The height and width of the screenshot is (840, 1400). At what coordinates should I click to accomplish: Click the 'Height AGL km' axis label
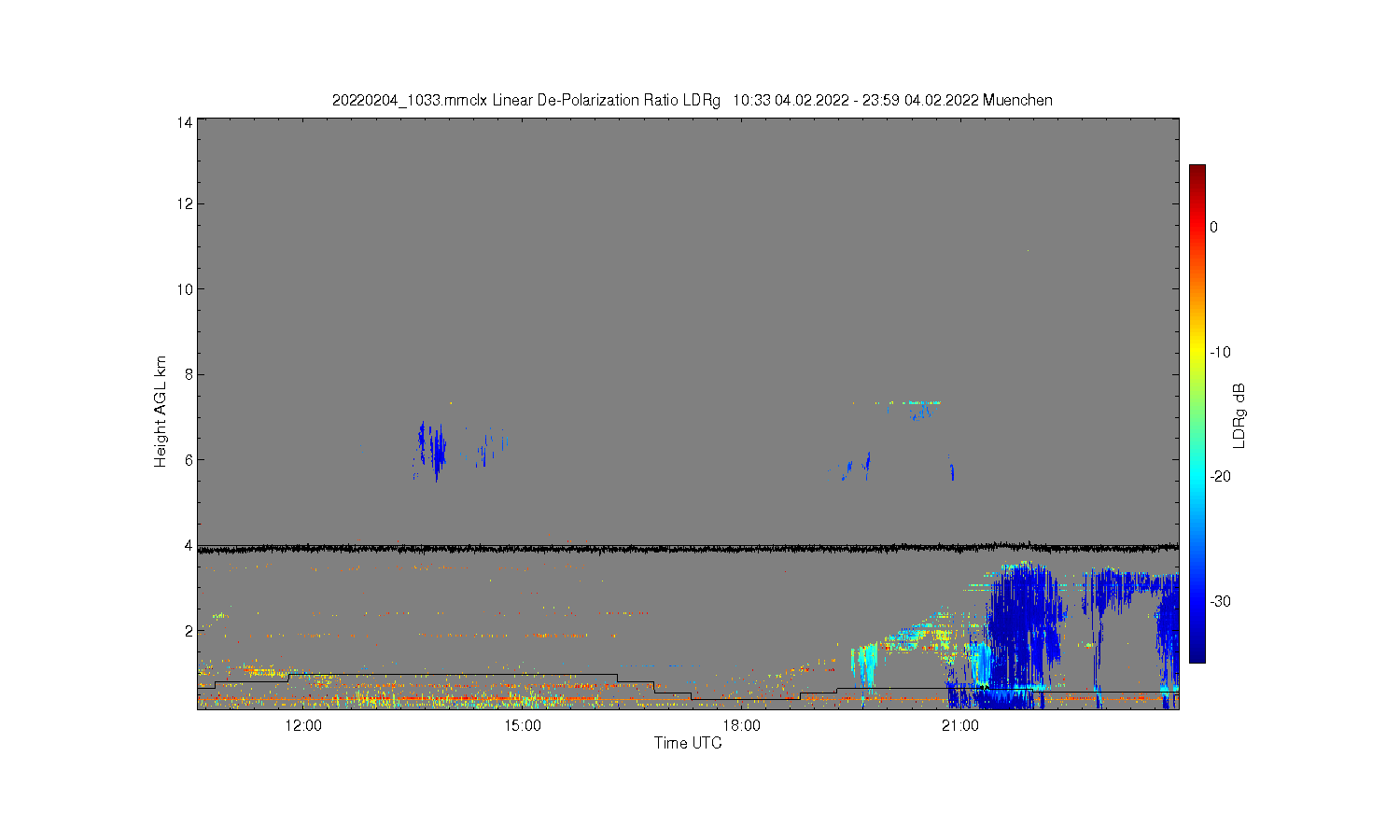click(x=161, y=412)
